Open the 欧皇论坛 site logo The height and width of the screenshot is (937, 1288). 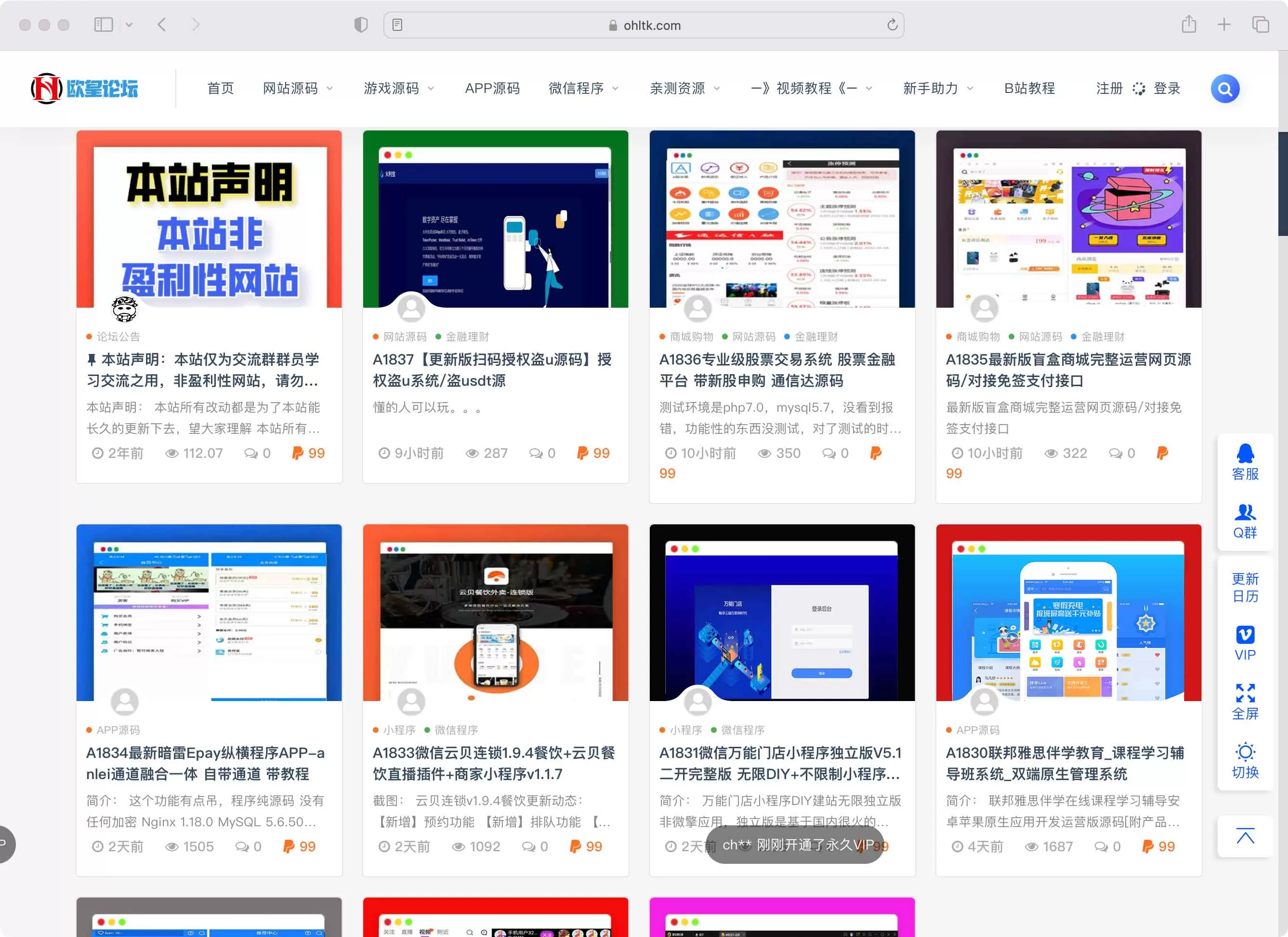point(85,89)
